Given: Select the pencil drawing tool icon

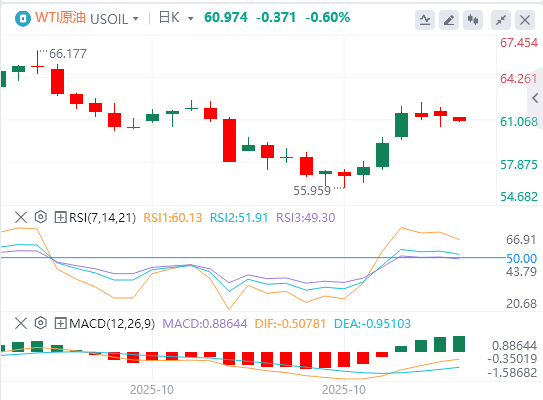Looking at the screenshot, I should click(x=449, y=20).
